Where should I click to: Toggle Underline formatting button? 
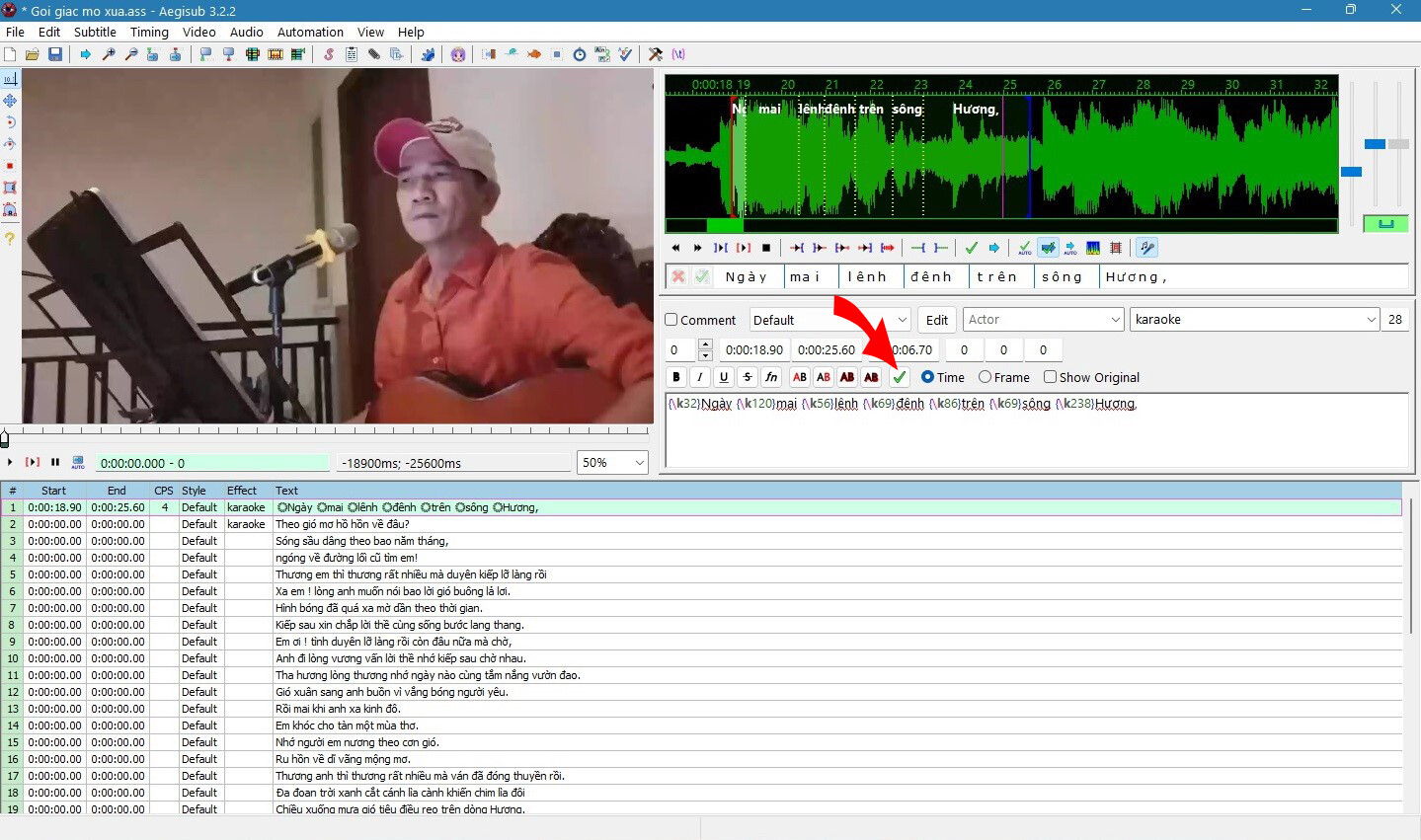click(724, 377)
